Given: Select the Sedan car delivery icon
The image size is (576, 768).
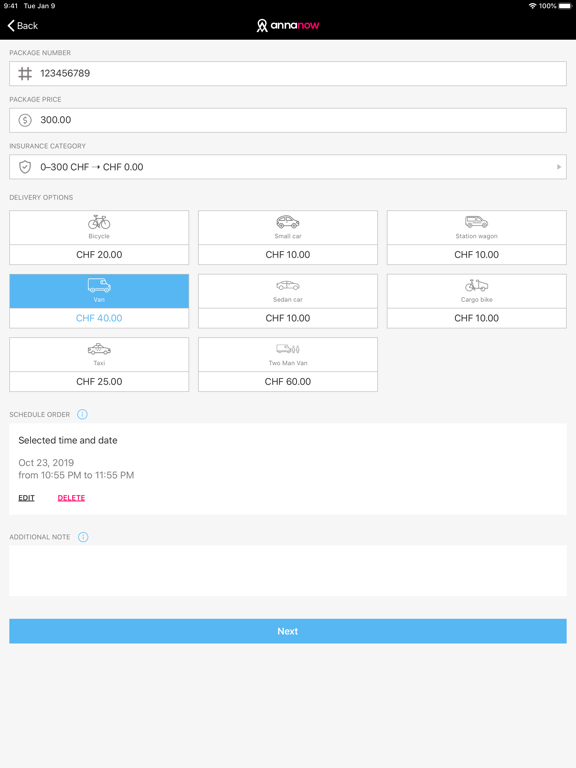Looking at the screenshot, I should click(288, 286).
